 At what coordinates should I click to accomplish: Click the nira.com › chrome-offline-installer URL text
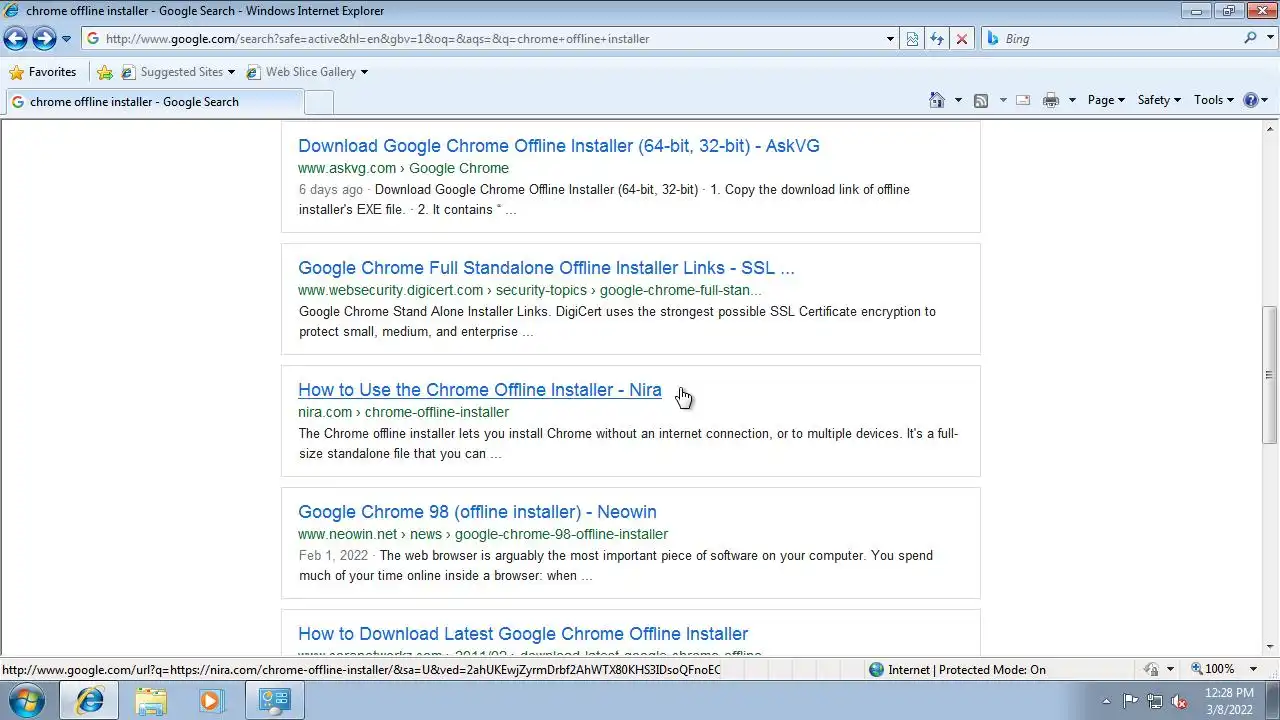tap(403, 412)
